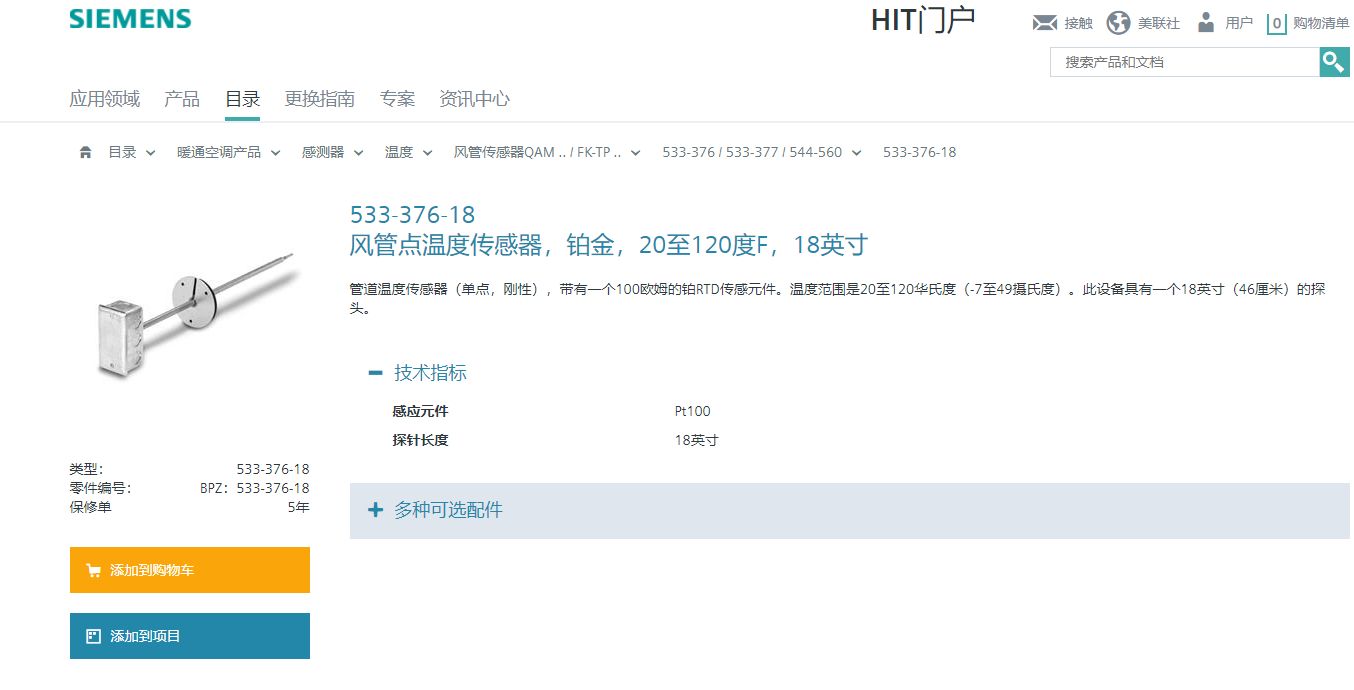Viewport: 1354px width, 690px height.
Task: Click the user profile icon
Action: pos(1206,23)
